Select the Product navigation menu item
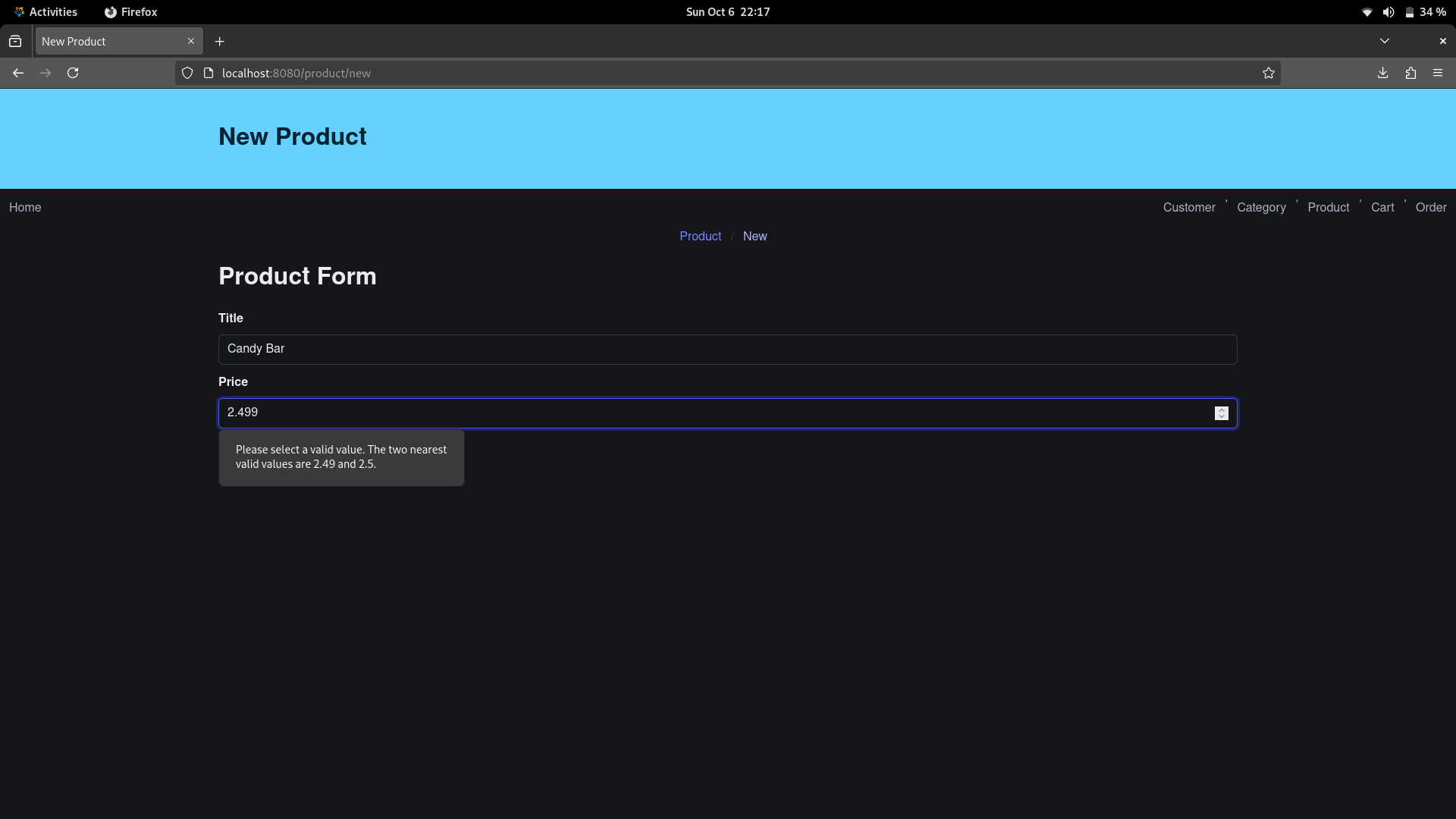The height and width of the screenshot is (819, 1456). tap(1328, 207)
